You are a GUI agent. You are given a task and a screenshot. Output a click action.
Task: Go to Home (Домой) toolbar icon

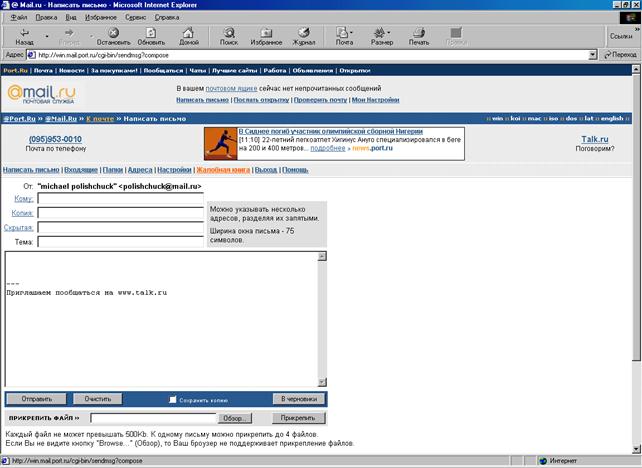coord(189,36)
